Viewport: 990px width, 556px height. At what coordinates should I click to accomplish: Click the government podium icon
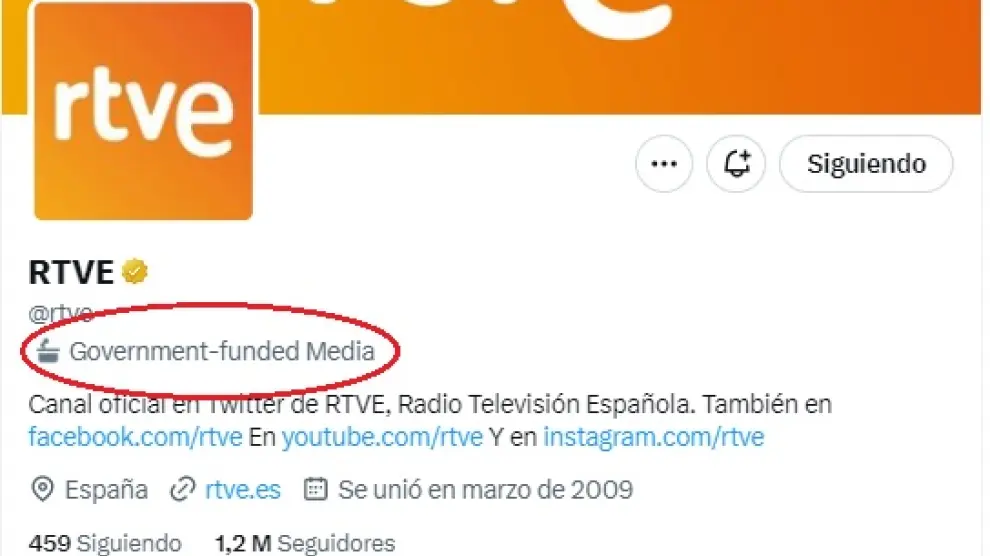[48, 351]
